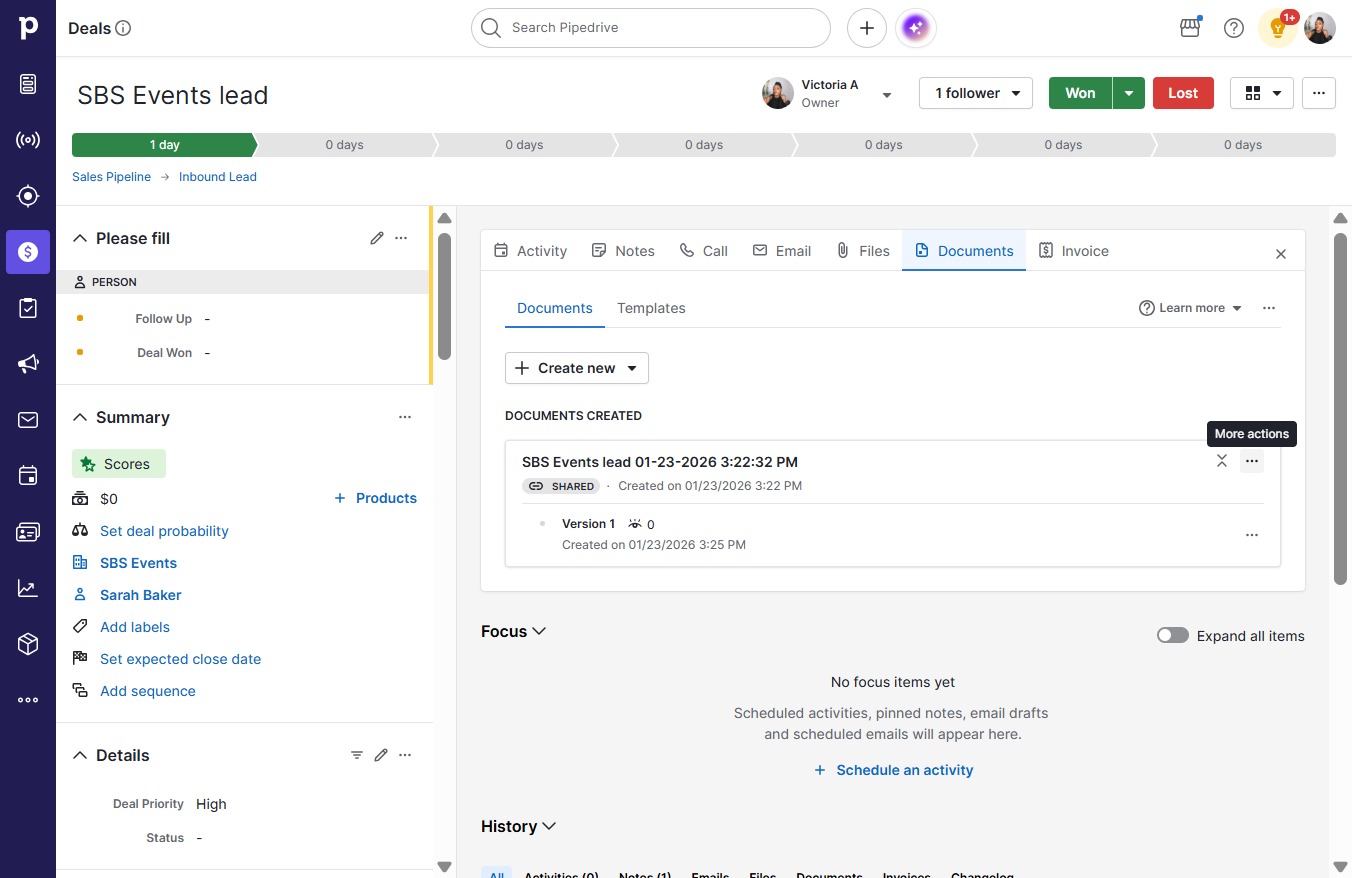Image resolution: width=1352 pixels, height=878 pixels.
Task: Select the first pipeline stage showing 1 day
Action: [x=164, y=145]
